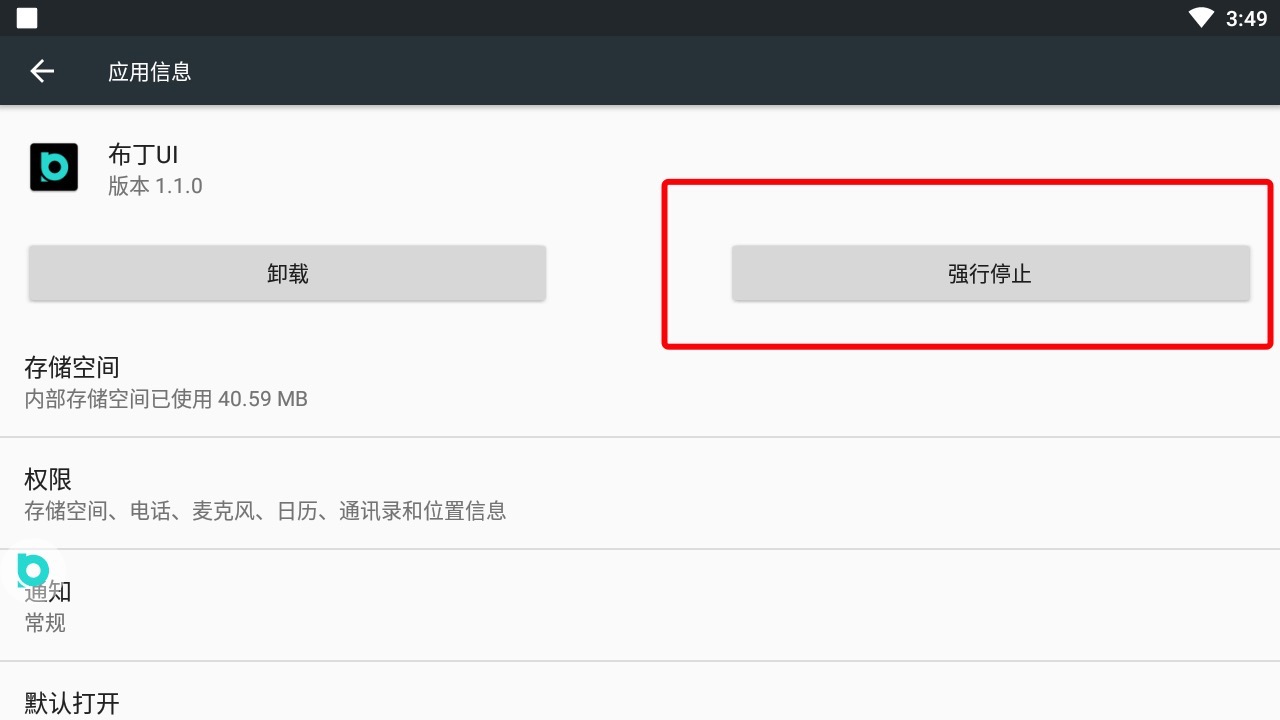Viewport: 1280px width, 720px height.
Task: Tap the 版本 1.1.0 version label
Action: tap(155, 186)
